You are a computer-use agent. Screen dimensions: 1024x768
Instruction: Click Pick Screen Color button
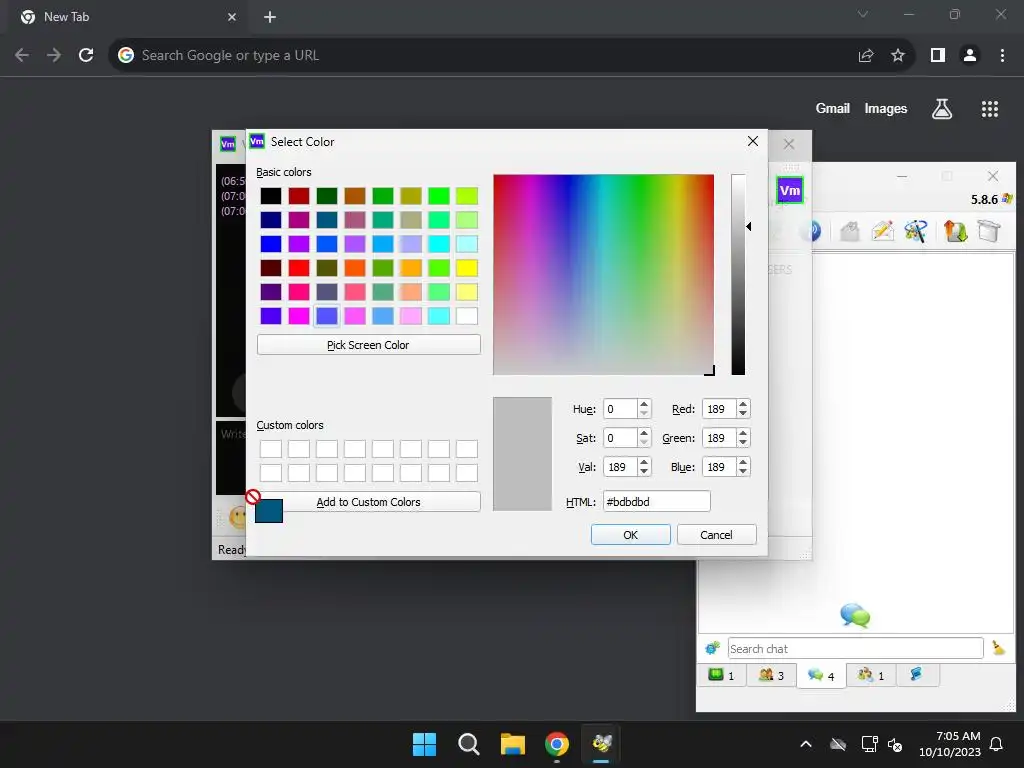368,345
